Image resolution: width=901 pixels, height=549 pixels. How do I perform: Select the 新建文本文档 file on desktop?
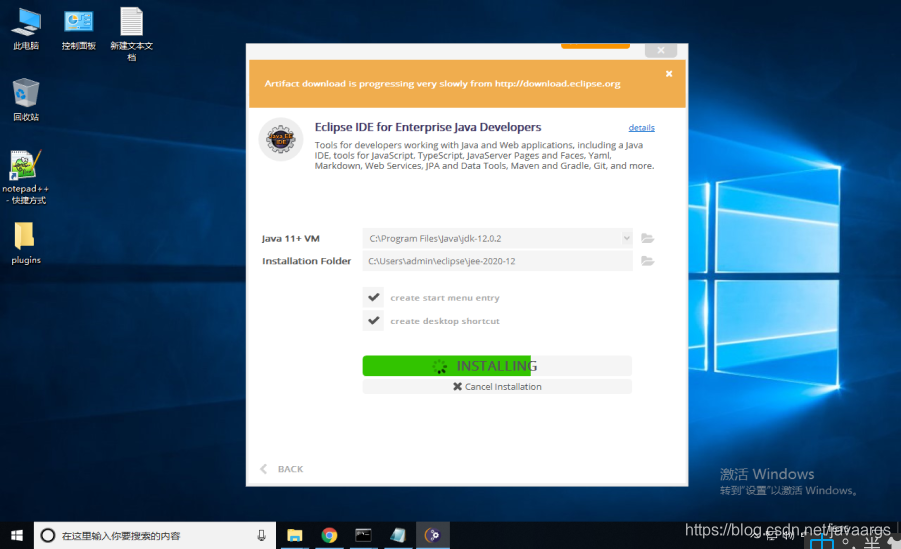(x=132, y=33)
